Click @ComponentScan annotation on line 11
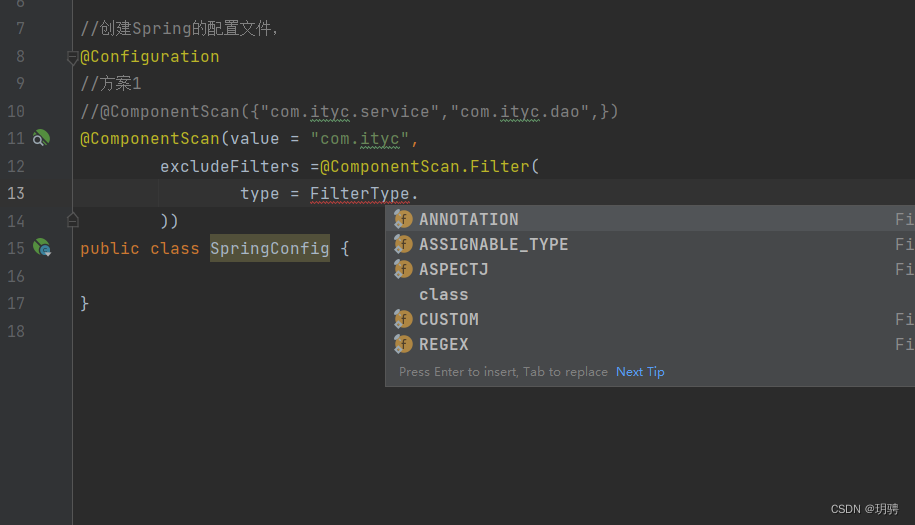This screenshot has width=915, height=525. point(149,139)
